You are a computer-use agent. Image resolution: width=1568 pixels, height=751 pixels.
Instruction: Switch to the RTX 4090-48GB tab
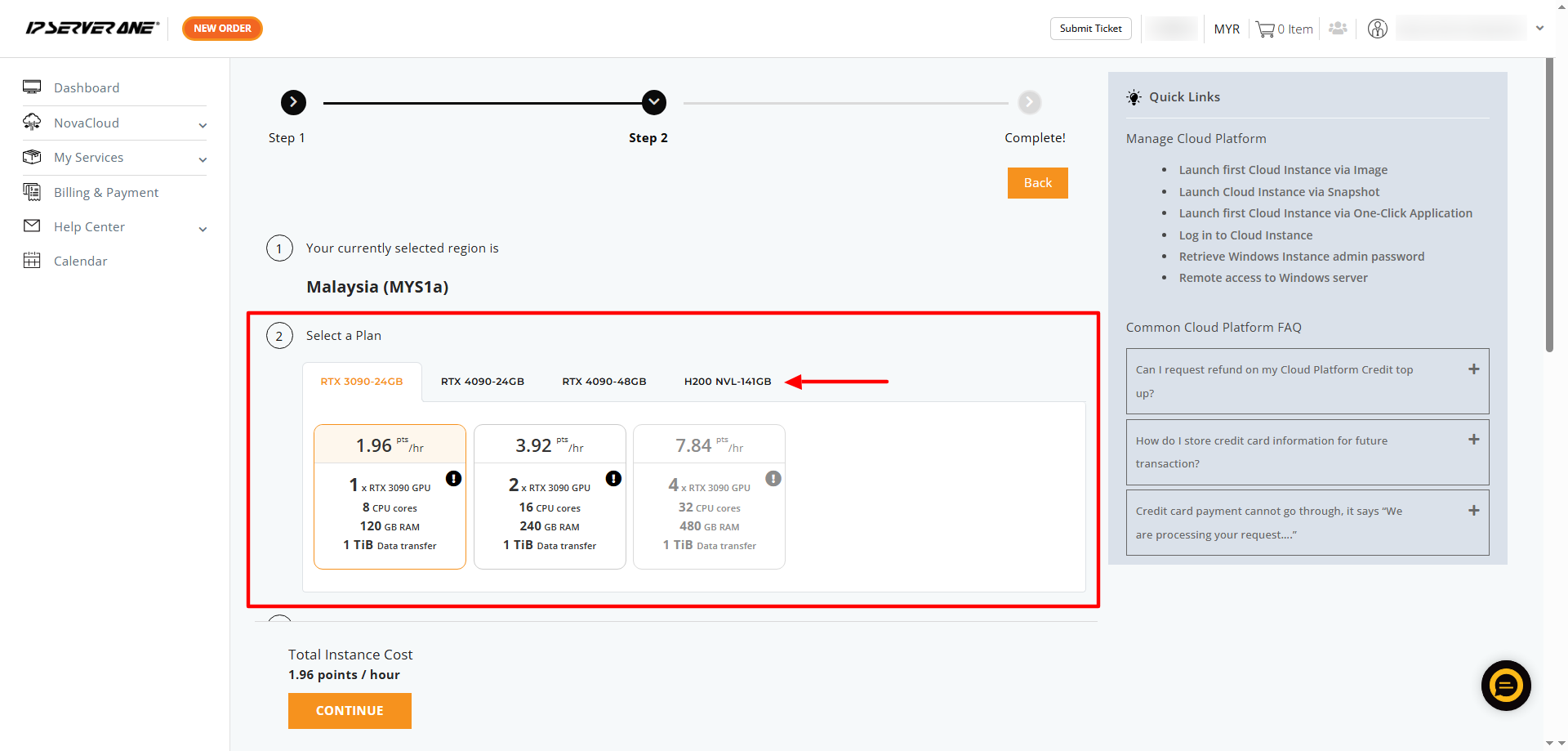[x=604, y=382]
